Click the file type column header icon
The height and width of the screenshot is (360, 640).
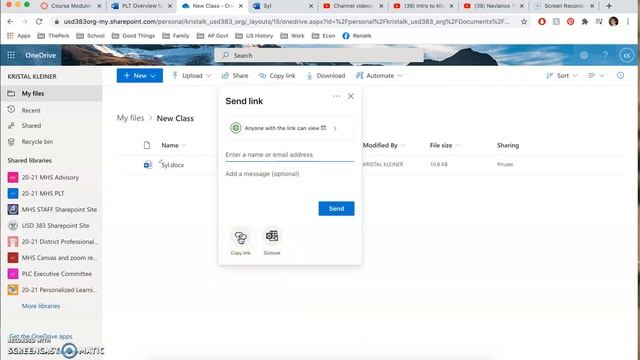click(147, 145)
